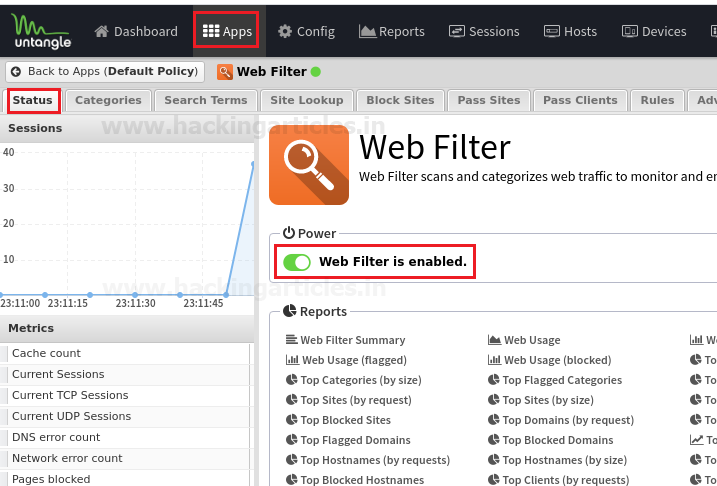This screenshot has height=486, width=717.
Task: Select the DNS error count metric row
Action: pos(125,438)
